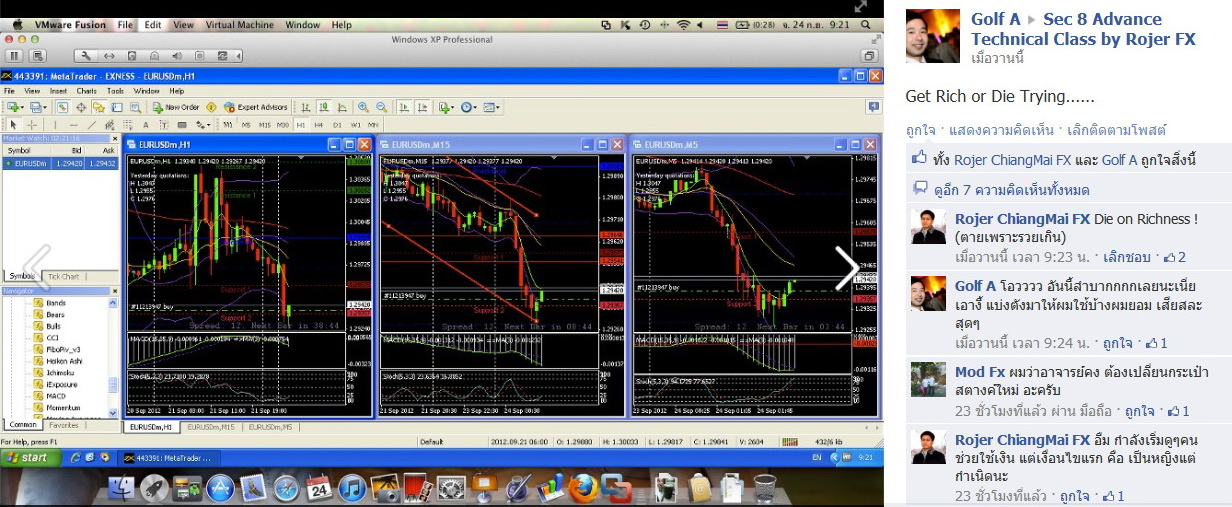
Task: Open the Strategy Tester icon
Action: click(x=135, y=107)
